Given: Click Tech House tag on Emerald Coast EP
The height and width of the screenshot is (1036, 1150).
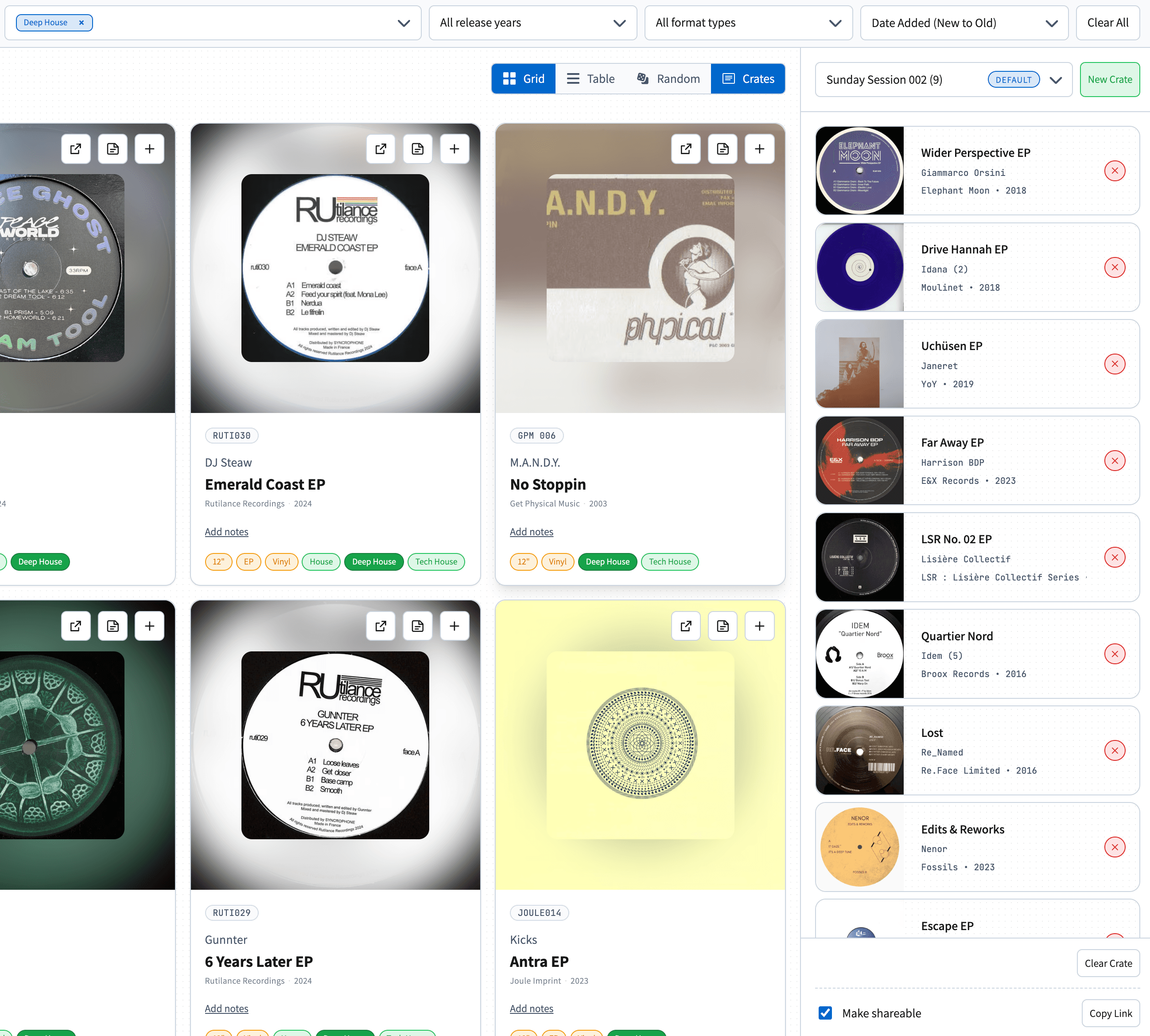Looking at the screenshot, I should pyautogui.click(x=436, y=562).
